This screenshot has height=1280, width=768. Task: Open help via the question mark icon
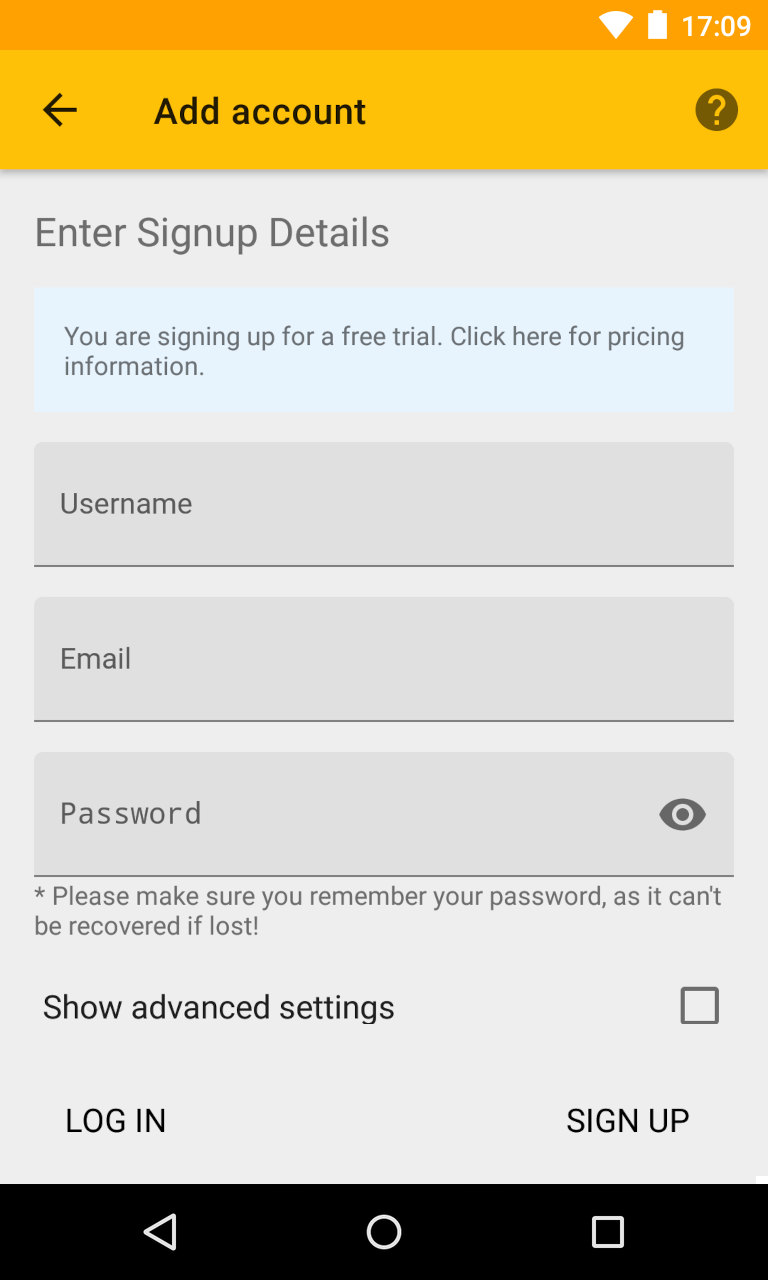tap(716, 110)
